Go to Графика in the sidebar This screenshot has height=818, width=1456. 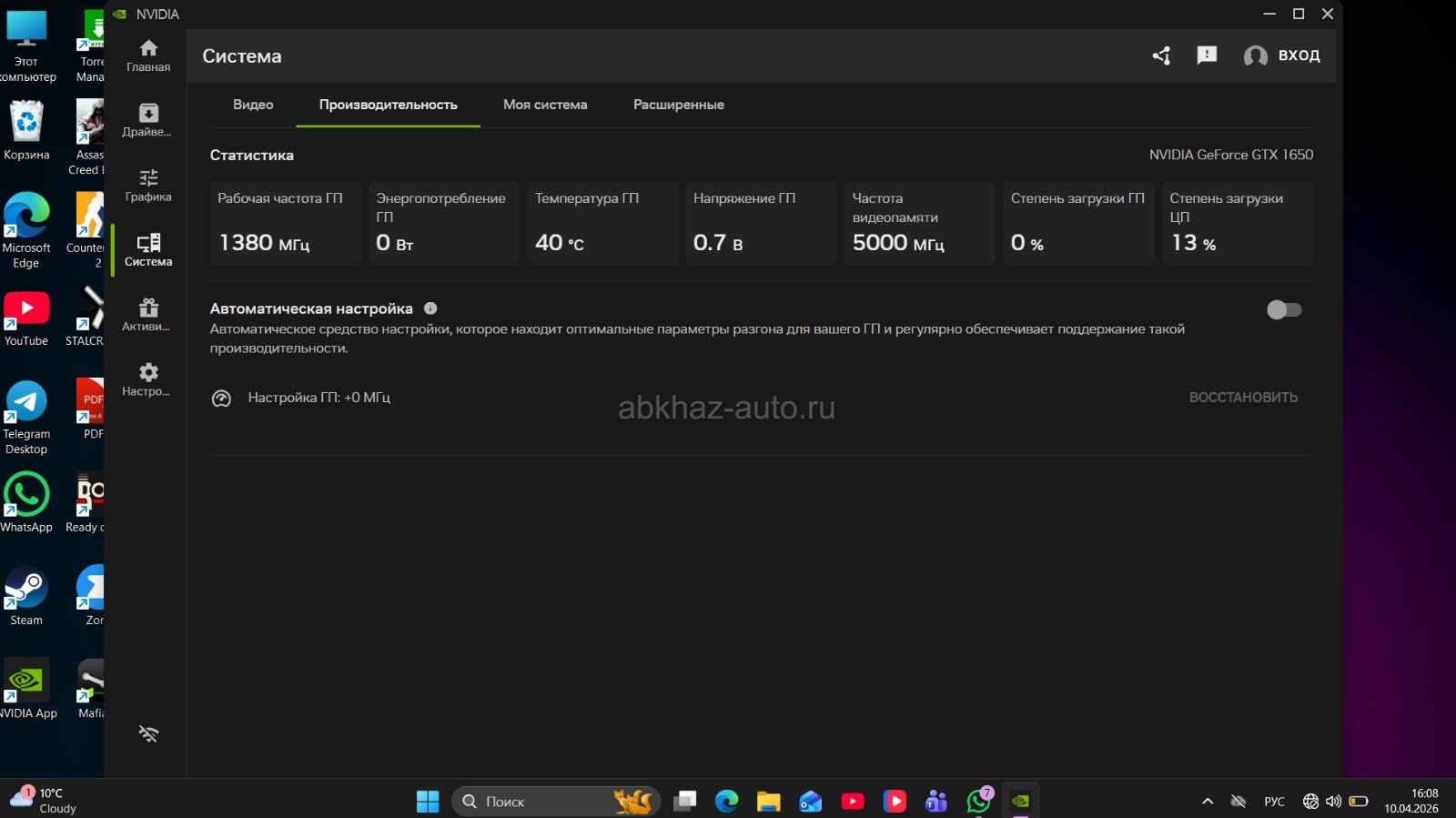pyautogui.click(x=148, y=185)
